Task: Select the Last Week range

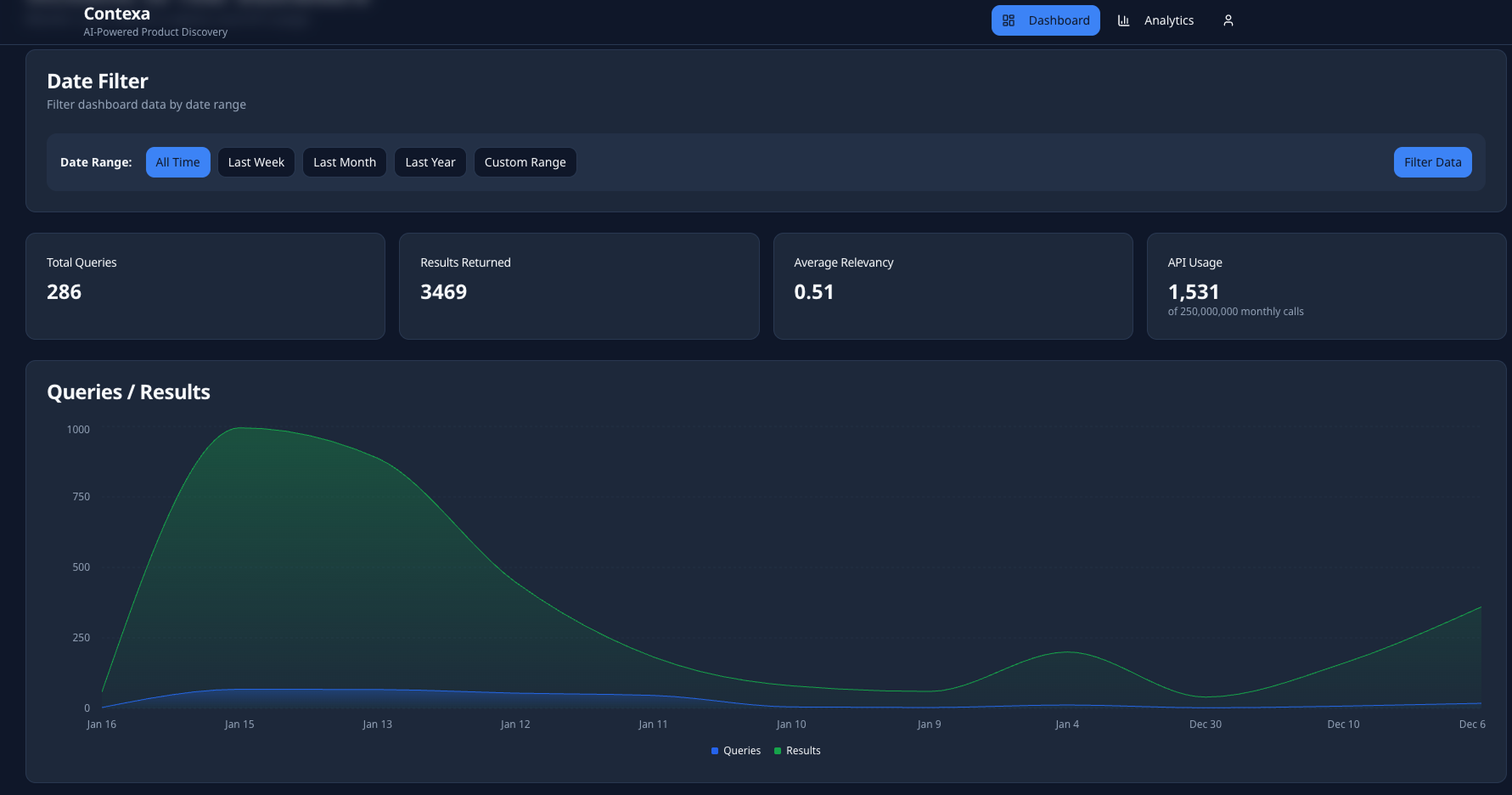Action: click(256, 162)
